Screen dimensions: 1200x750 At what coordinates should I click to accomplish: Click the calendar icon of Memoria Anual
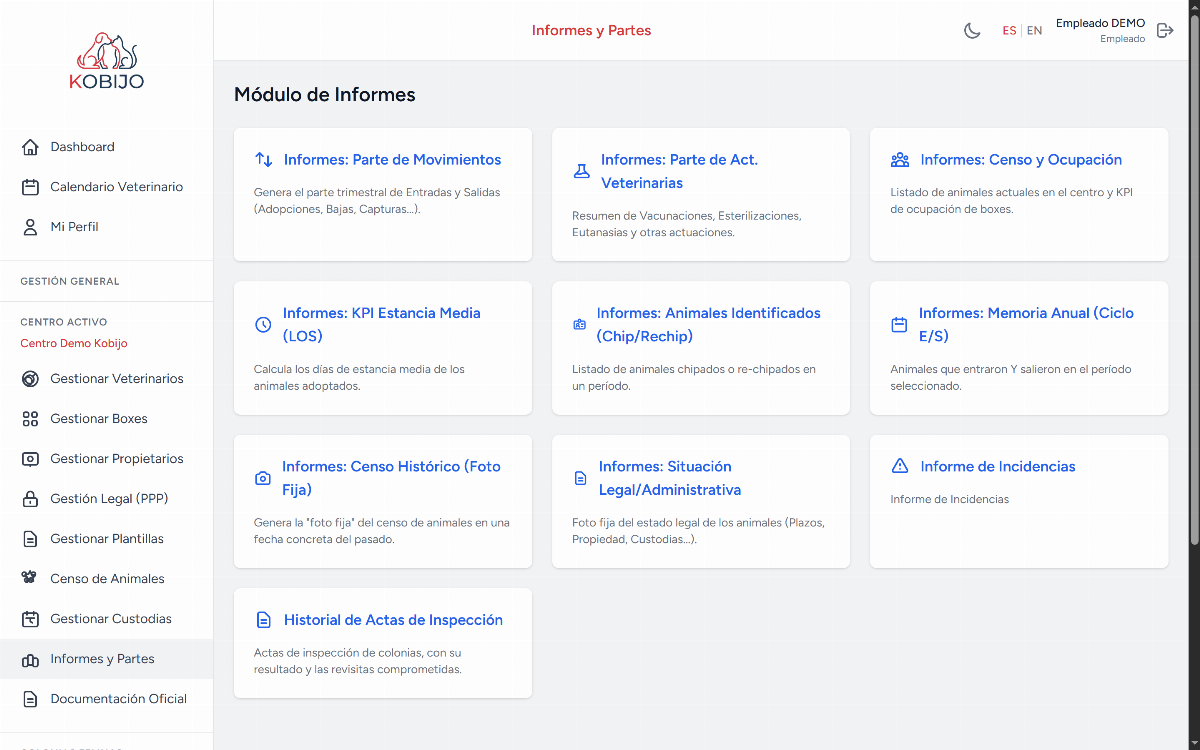899,325
